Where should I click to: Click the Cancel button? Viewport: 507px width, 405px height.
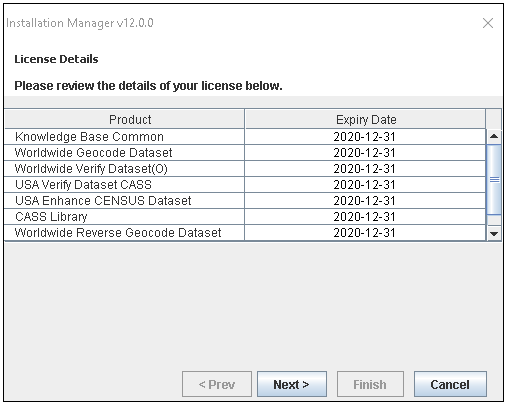point(450,384)
